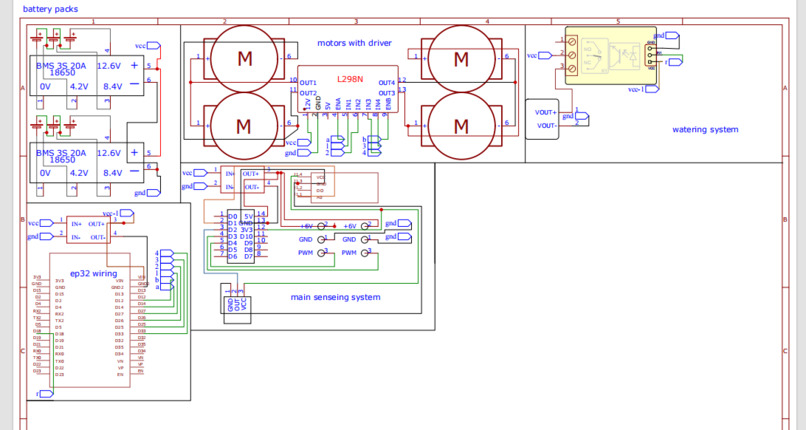Select the yellow relay module symbol
The width and height of the screenshot is (806, 430).
coord(611,55)
